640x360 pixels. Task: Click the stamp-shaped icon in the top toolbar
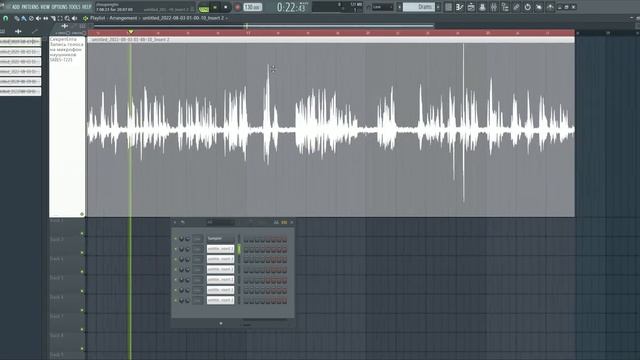click(x=482, y=7)
